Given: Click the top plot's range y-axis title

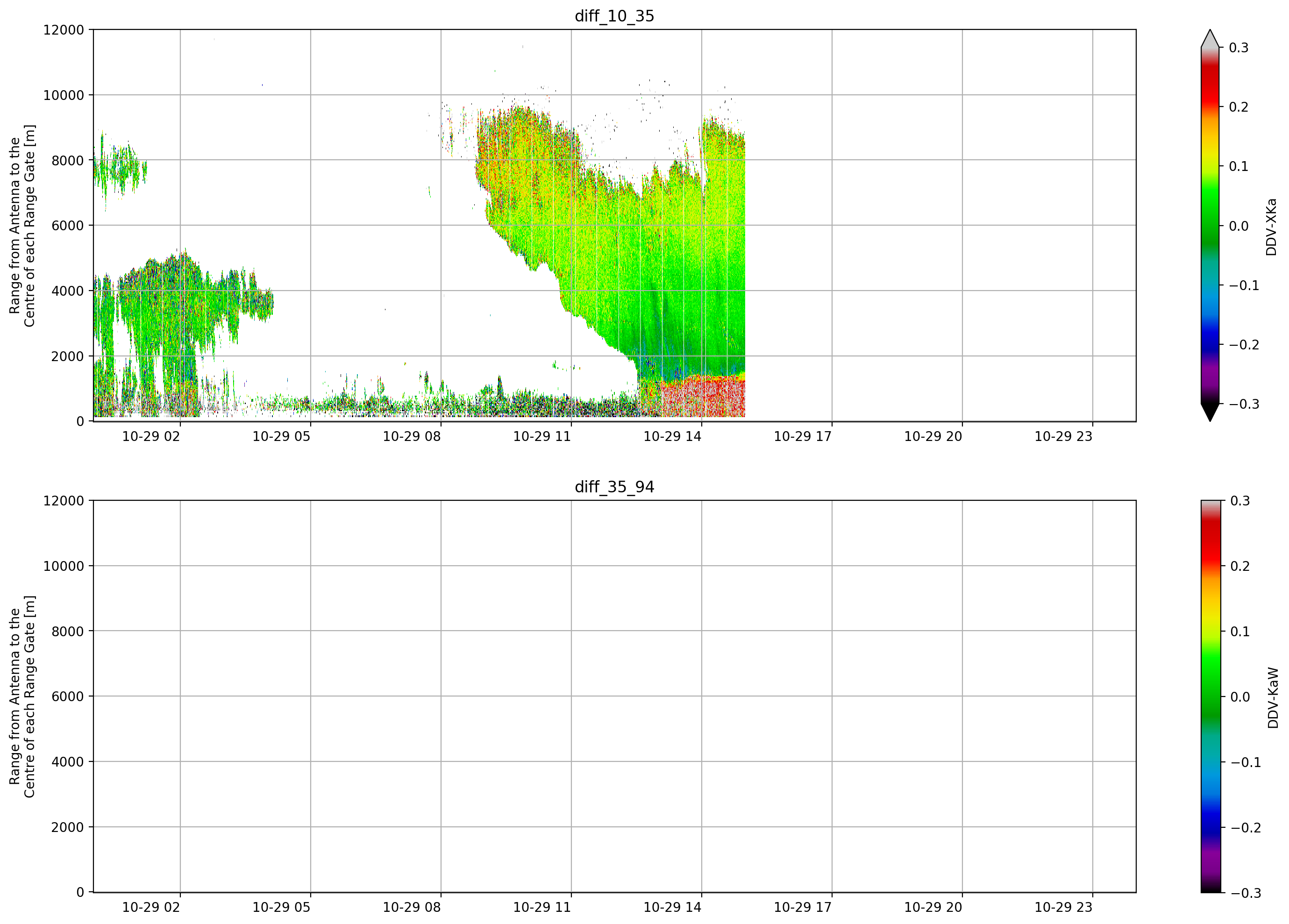Looking at the screenshot, I should 22,226.
